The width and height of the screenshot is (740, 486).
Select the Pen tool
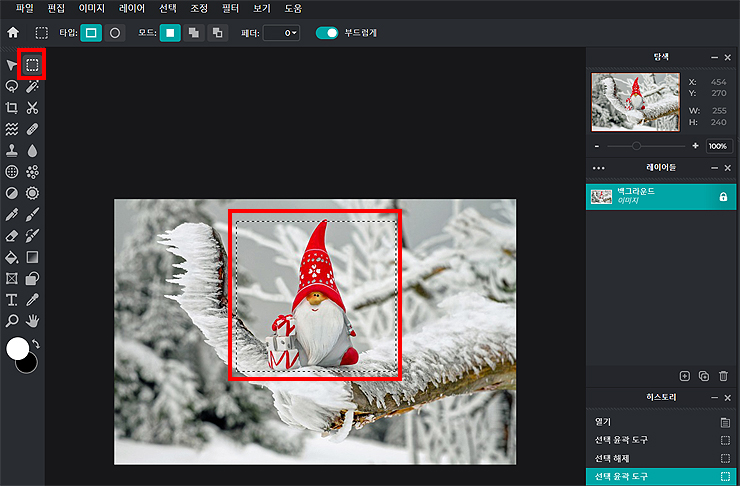click(11, 215)
